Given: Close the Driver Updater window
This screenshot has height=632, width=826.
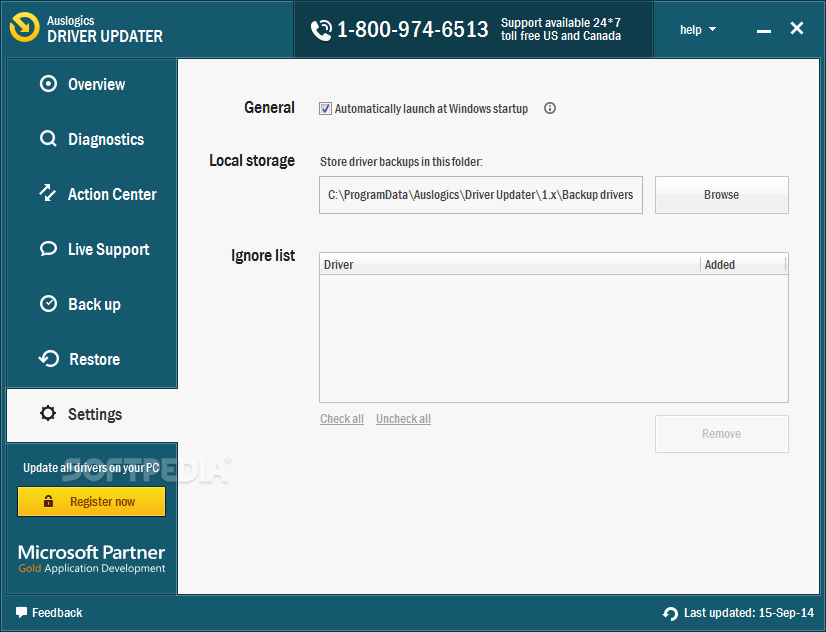Looking at the screenshot, I should click(x=796, y=28).
